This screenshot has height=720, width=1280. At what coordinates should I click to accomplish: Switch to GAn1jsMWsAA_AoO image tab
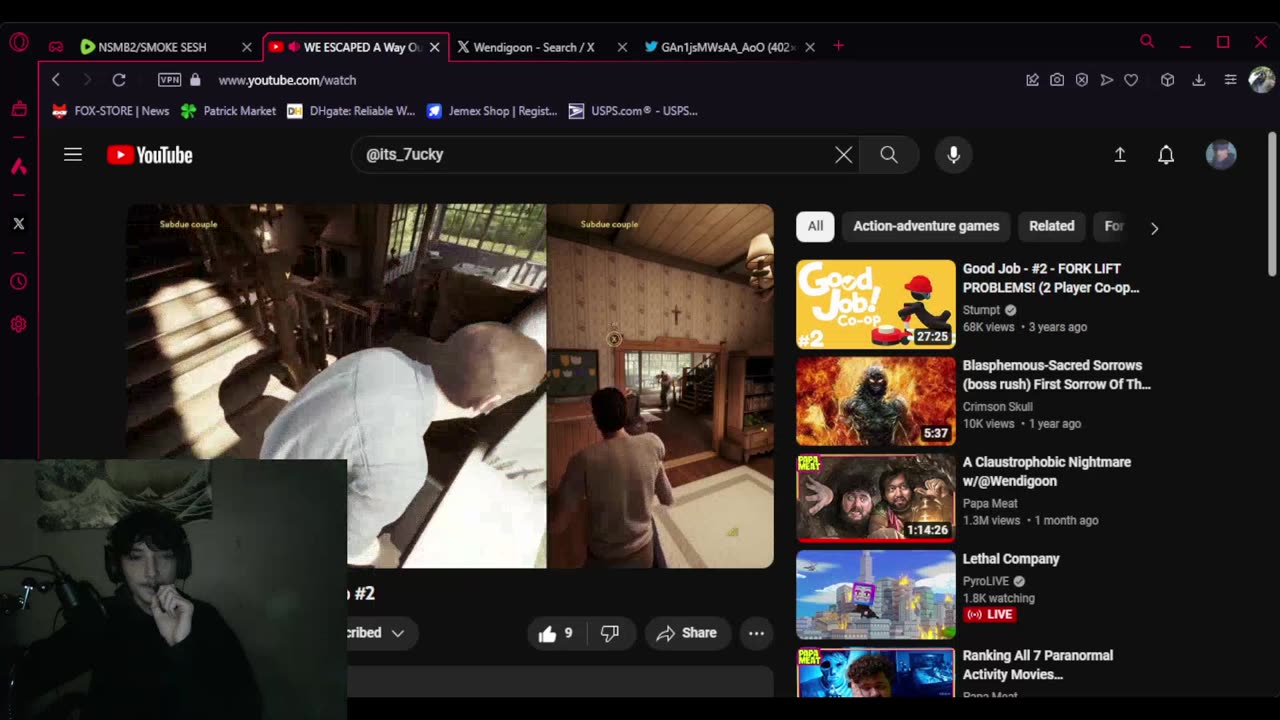pyautogui.click(x=728, y=47)
